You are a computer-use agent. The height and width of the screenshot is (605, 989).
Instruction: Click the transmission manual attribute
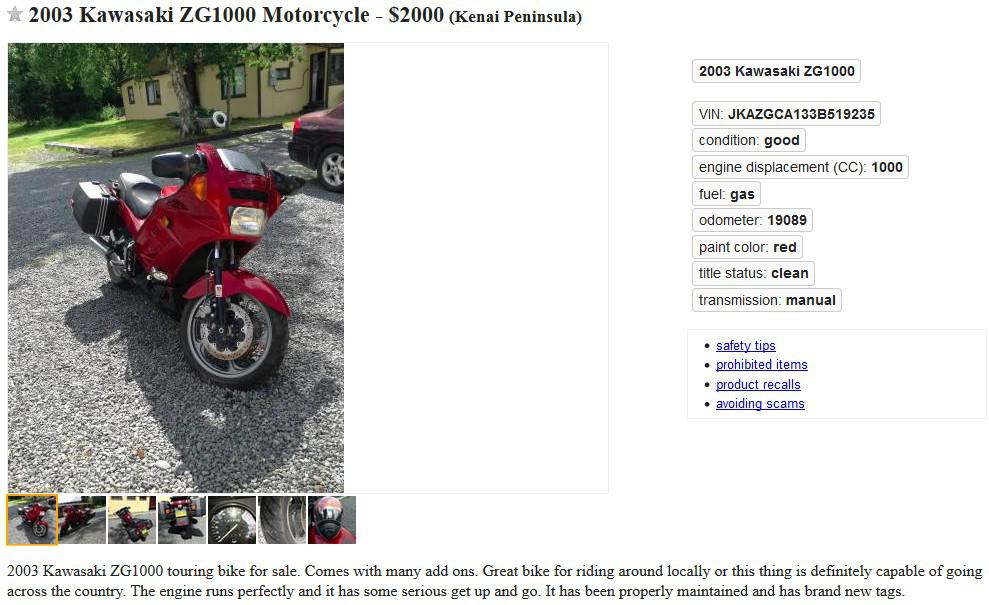766,300
